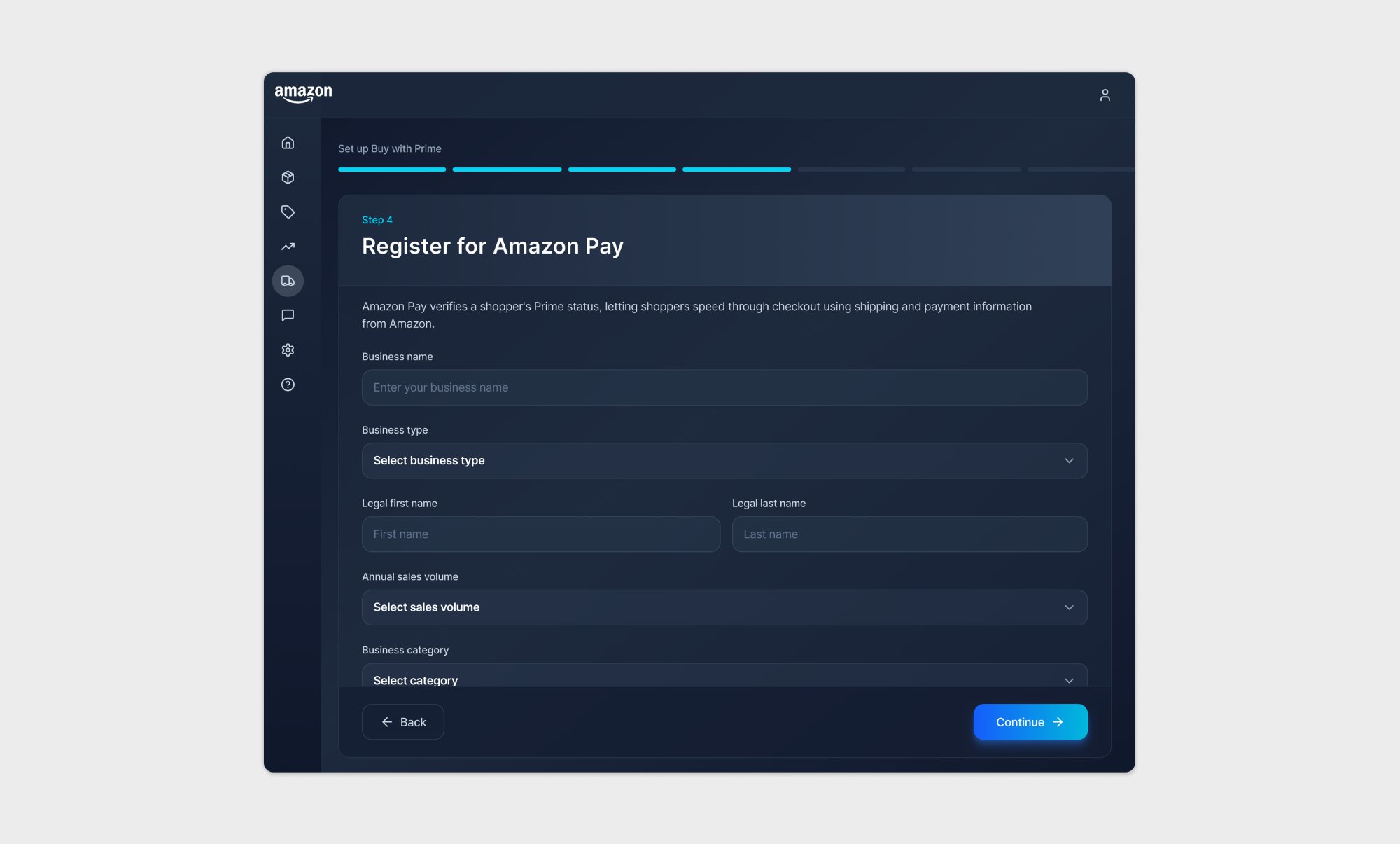
Task: Click the fifth unfilled progress segment
Action: (851, 170)
